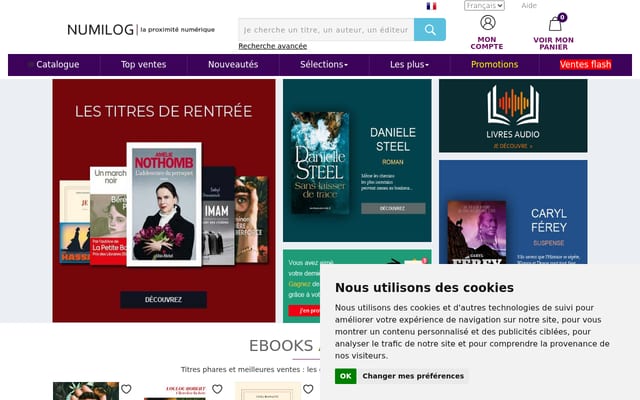Click the Aide link
Image resolution: width=640 pixels, height=400 pixels.
tap(529, 5)
